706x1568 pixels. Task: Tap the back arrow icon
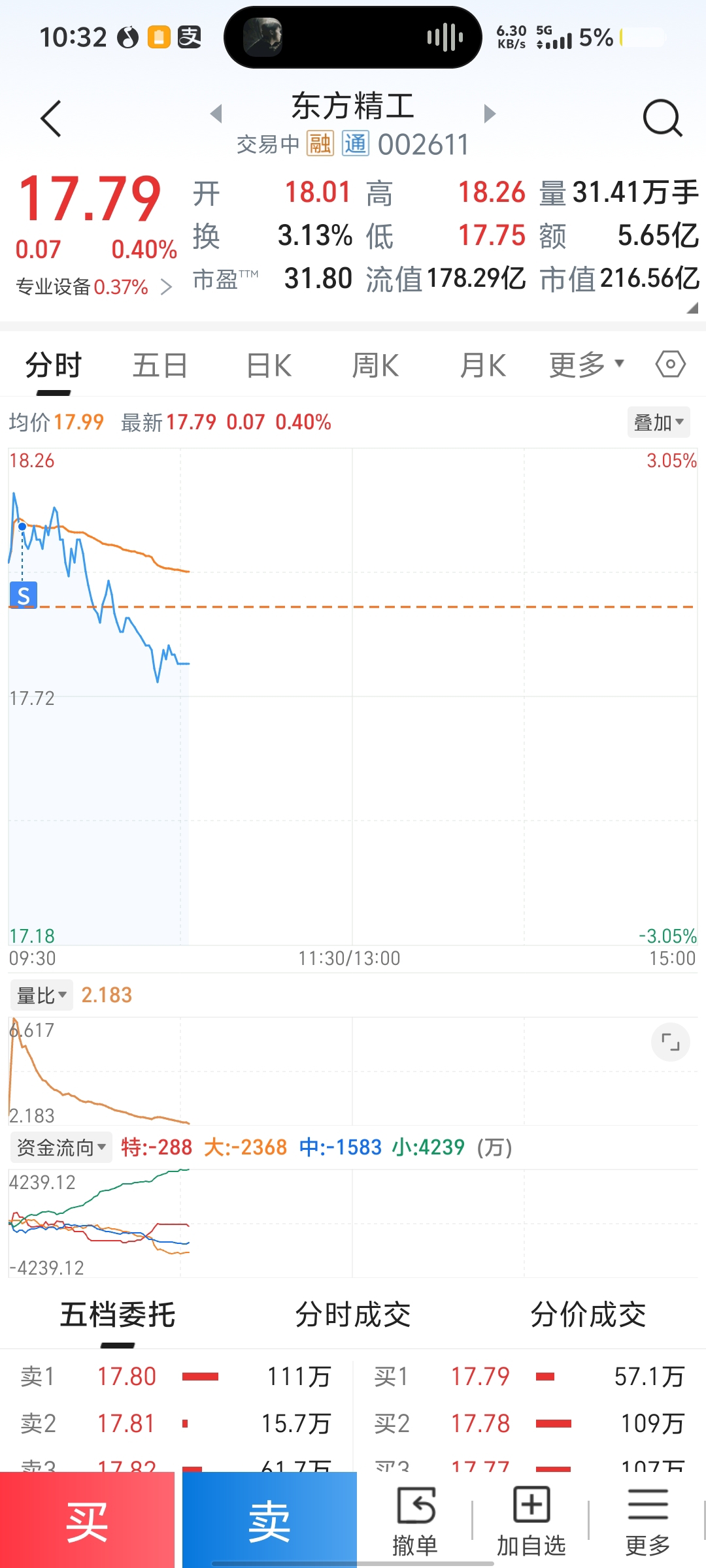click(x=51, y=119)
